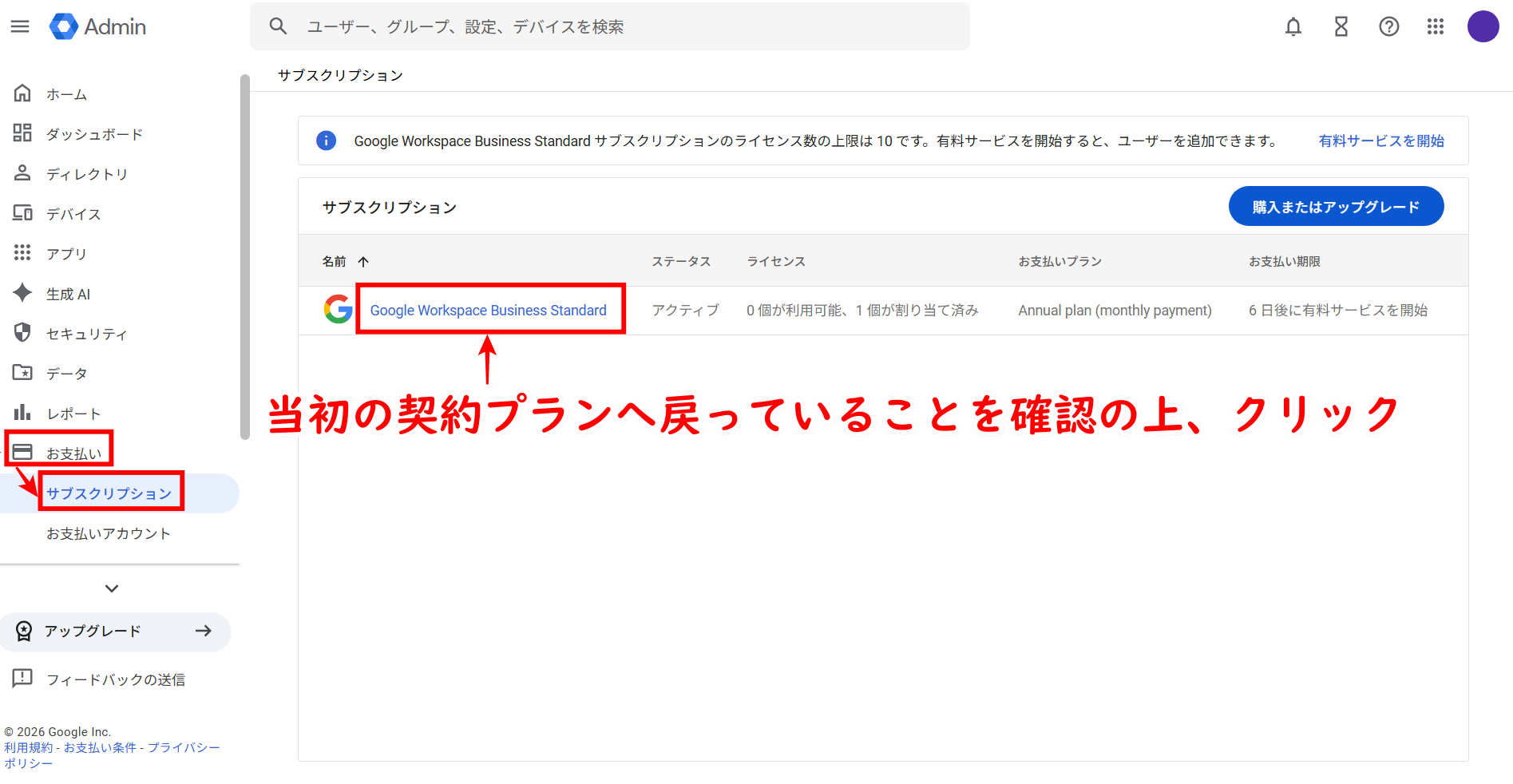
Task: Click the sidebar vertical scrollbar
Action: point(244,255)
